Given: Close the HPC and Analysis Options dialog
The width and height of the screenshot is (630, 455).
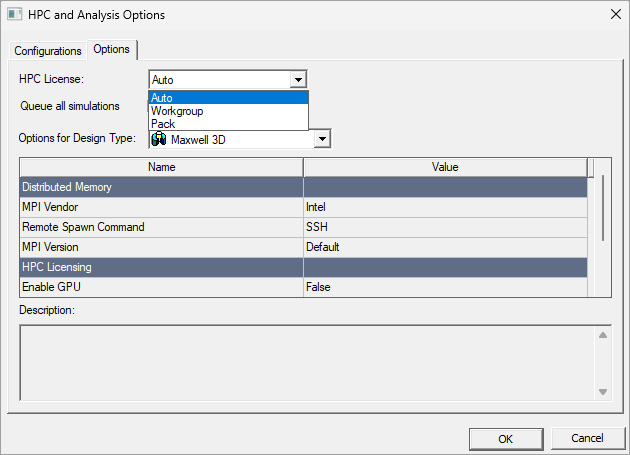Looking at the screenshot, I should (616, 14).
